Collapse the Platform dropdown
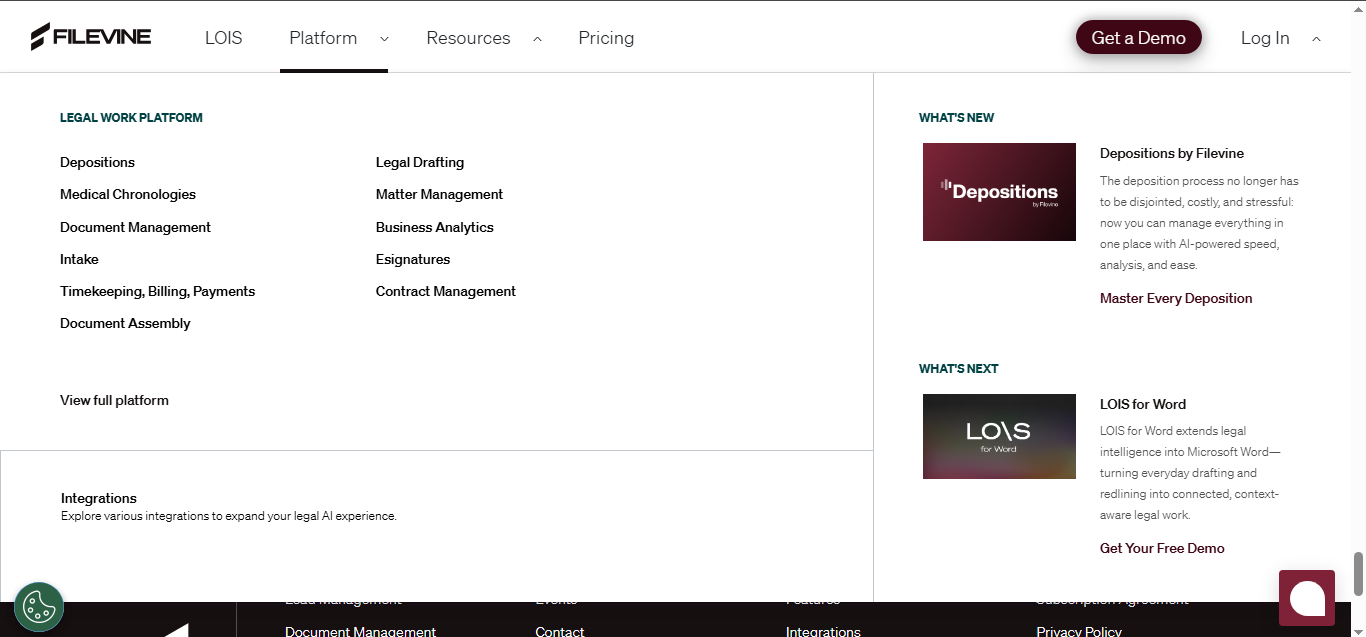1366x637 pixels. pyautogui.click(x=323, y=38)
